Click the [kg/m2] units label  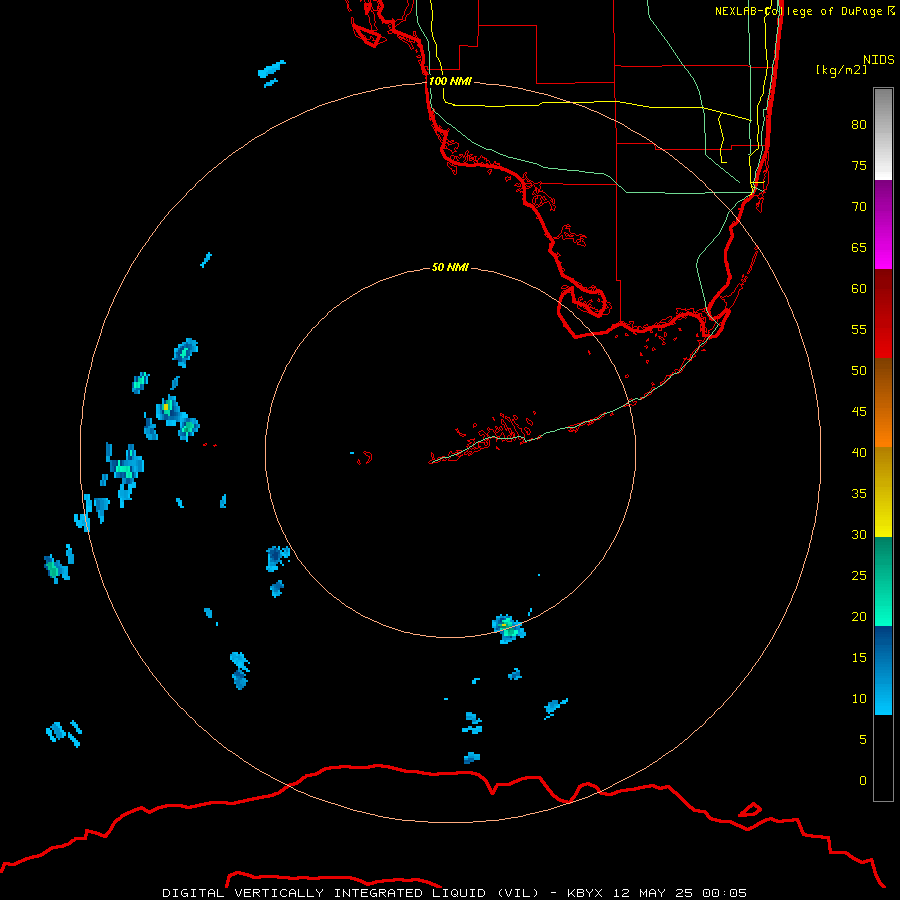(x=841, y=70)
